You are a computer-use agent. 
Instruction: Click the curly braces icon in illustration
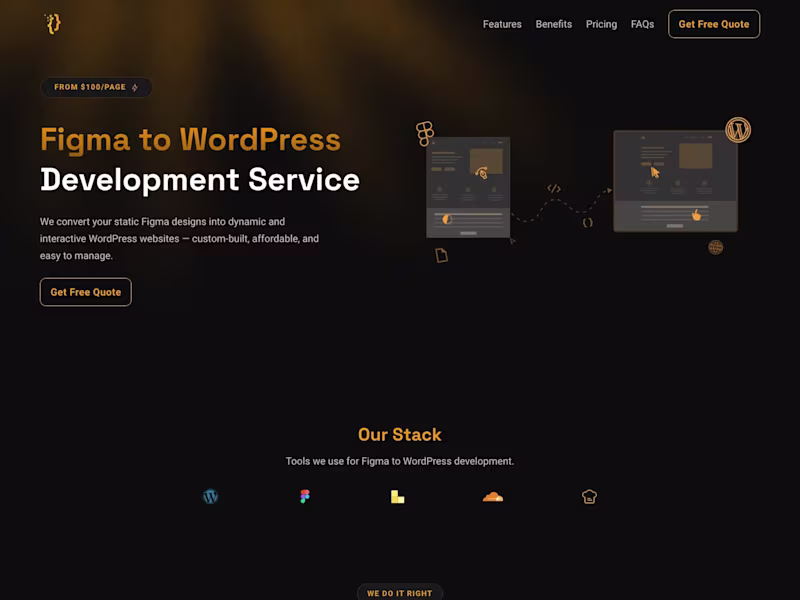[x=588, y=222]
